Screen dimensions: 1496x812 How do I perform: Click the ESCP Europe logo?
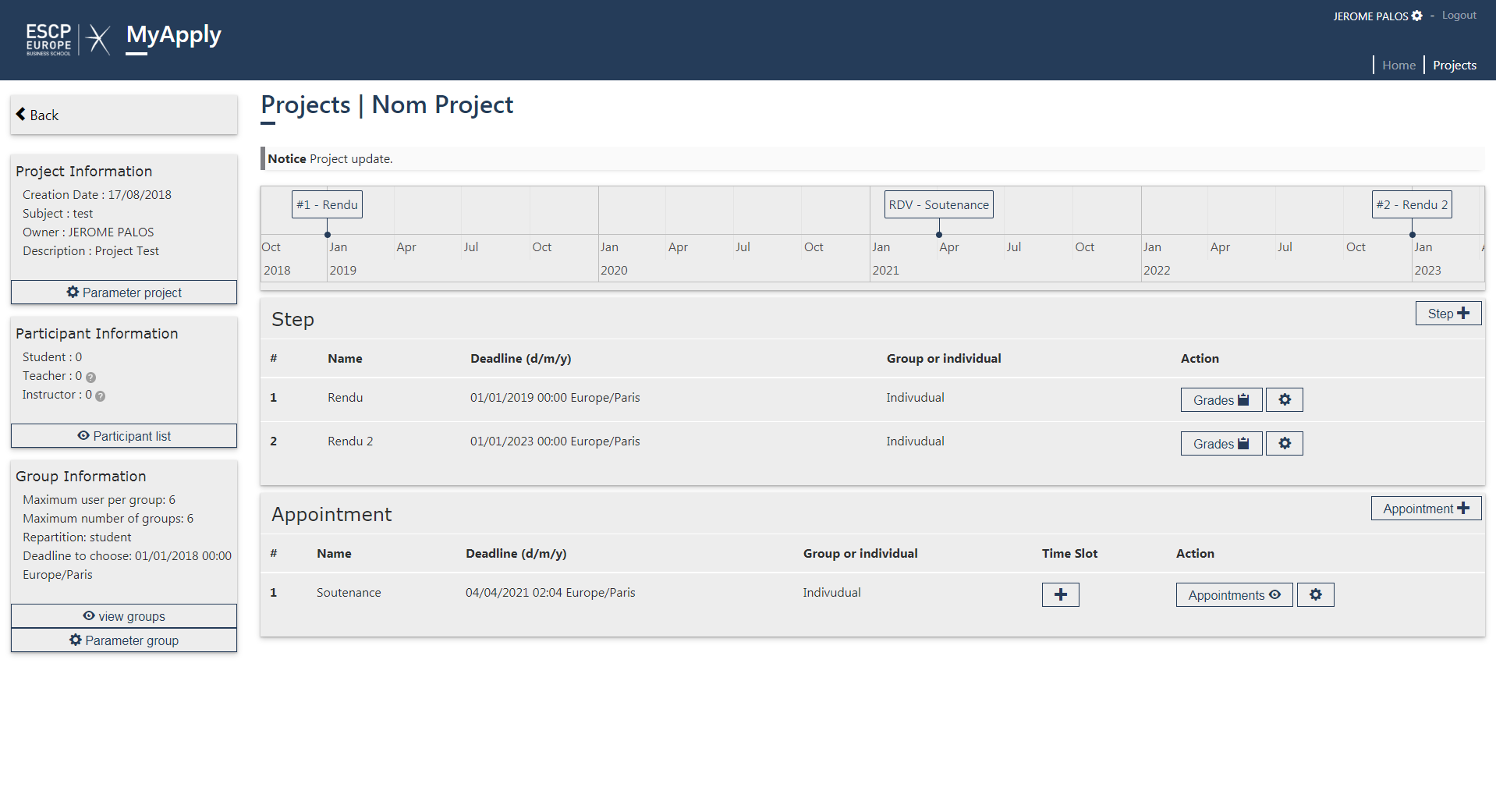tap(49, 39)
